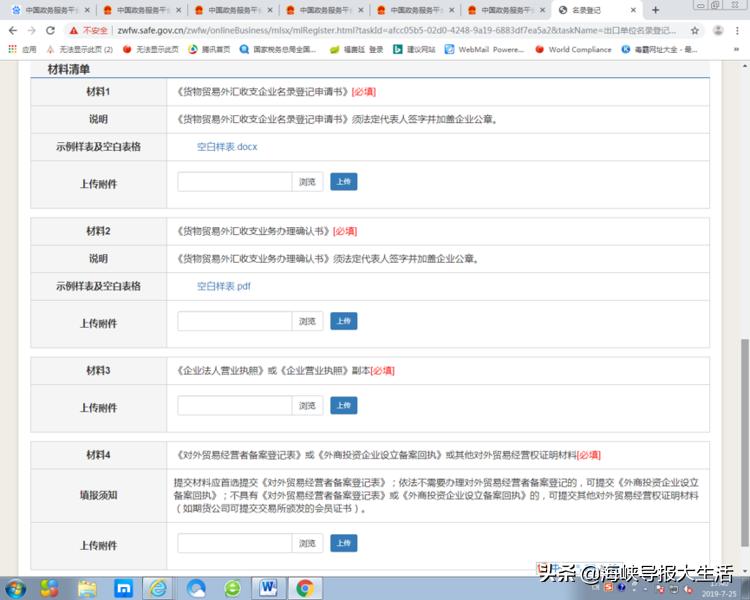Click the 材料4 attachment file field

click(x=234, y=543)
